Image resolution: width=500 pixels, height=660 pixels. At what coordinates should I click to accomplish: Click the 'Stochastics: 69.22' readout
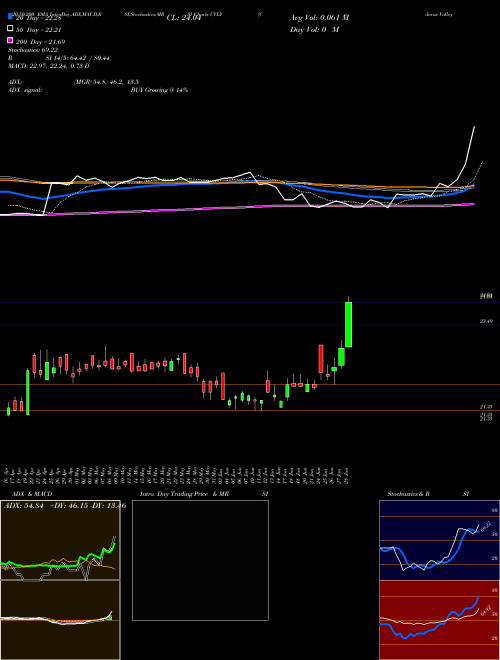(x=33, y=50)
